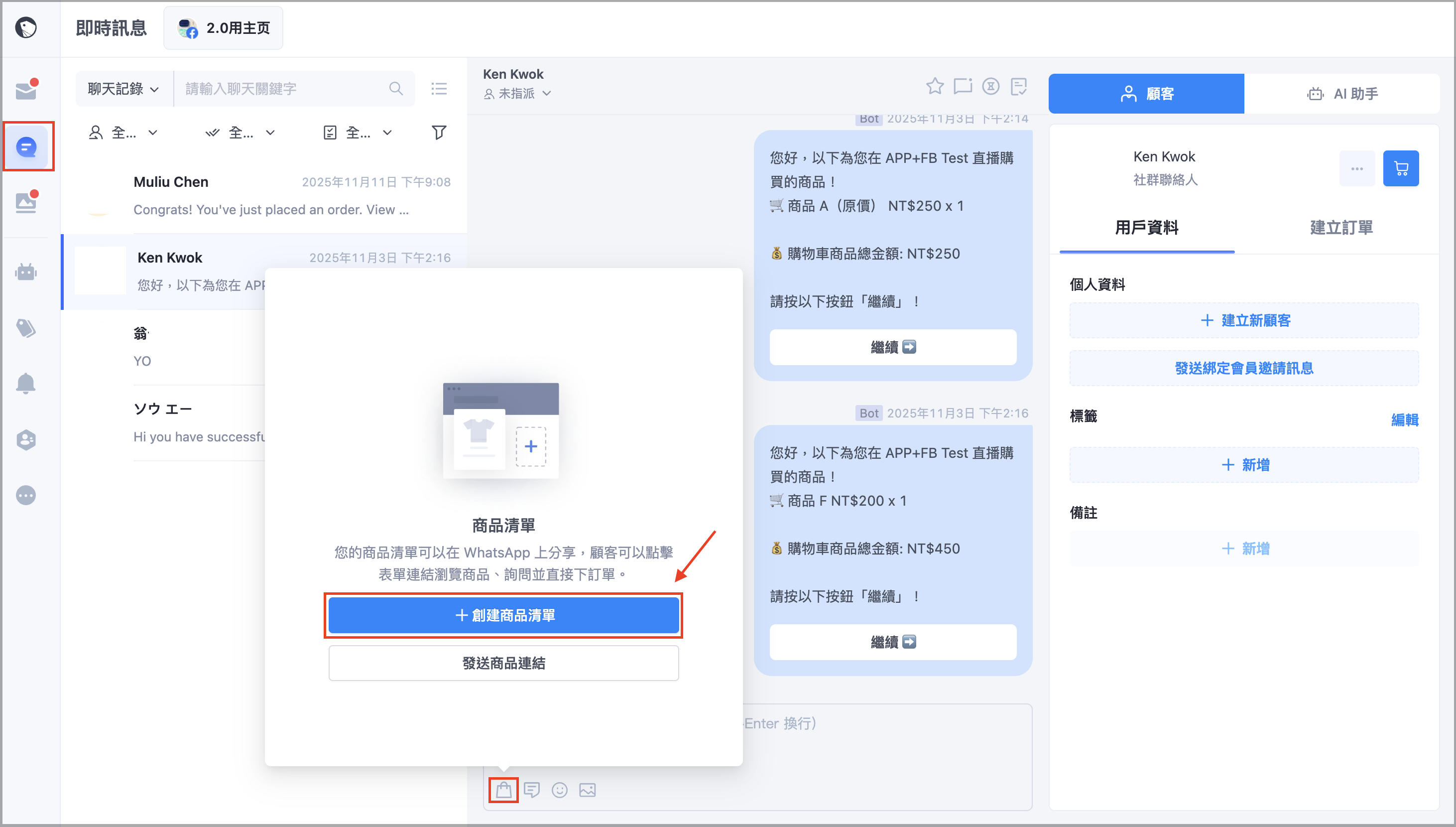Open the analytics image sidebar icon
The image size is (1456, 827).
[26, 202]
